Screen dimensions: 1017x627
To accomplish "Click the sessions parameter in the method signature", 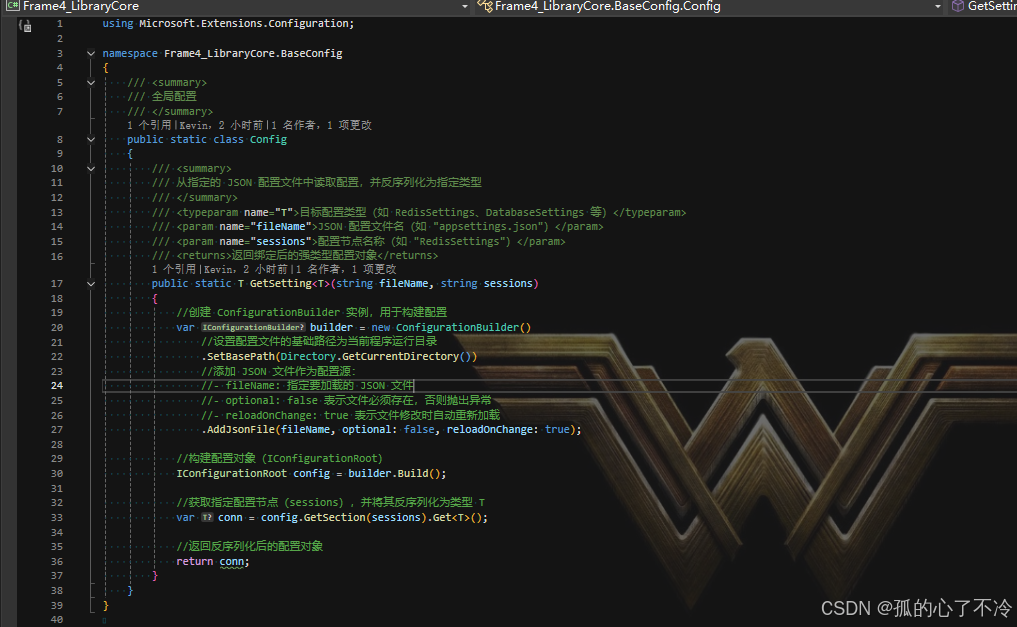I will coord(508,283).
